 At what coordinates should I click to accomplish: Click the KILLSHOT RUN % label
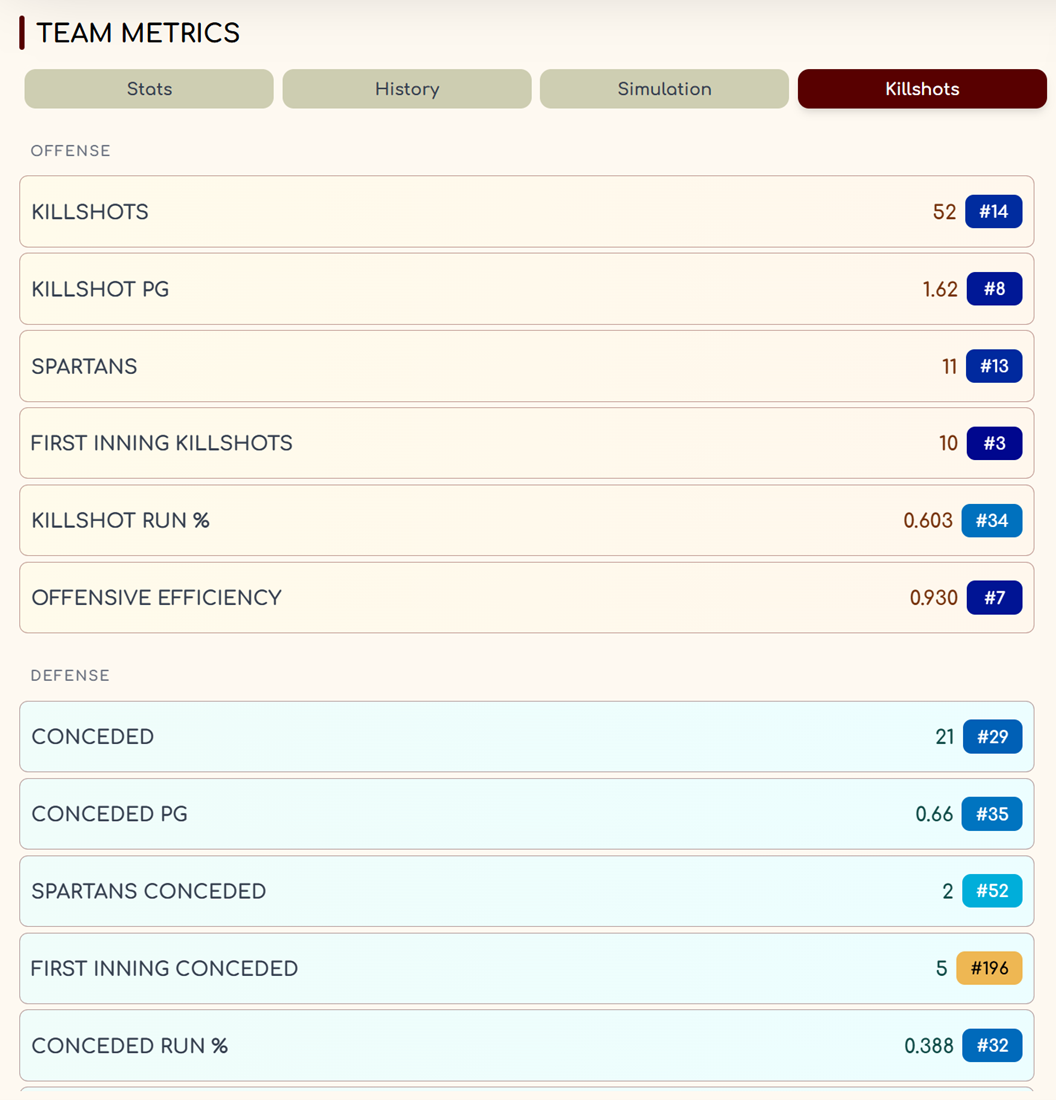[120, 521]
